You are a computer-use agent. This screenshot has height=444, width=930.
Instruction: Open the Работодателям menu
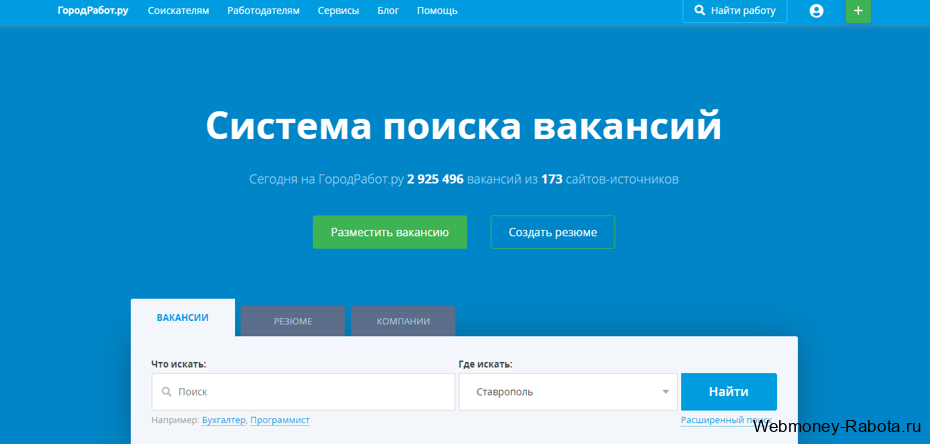coord(263,11)
